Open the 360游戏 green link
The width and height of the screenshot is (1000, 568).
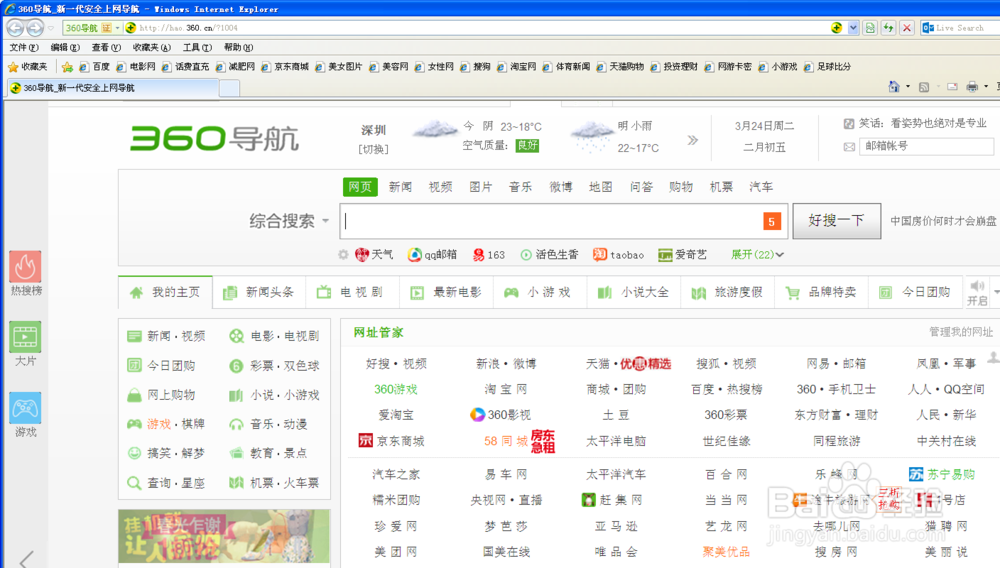[395, 389]
